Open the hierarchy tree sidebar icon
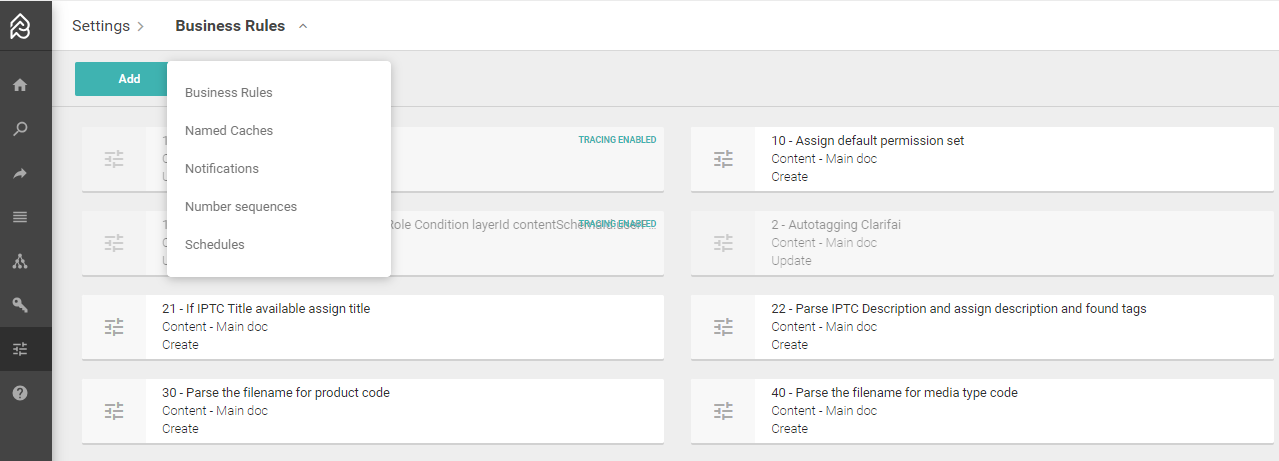Screen dimensions: 1279x461 (20, 261)
